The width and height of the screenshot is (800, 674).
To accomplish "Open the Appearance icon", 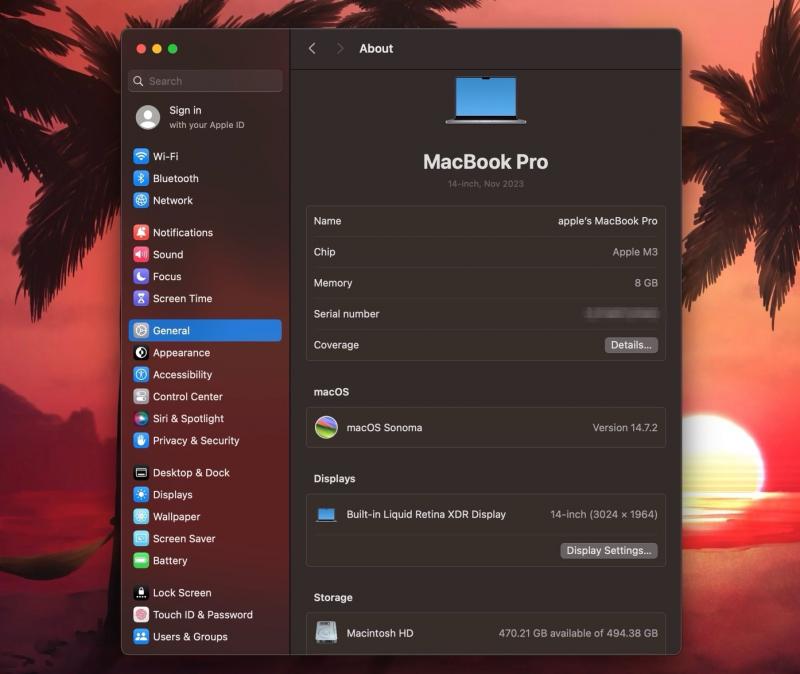I will click(x=141, y=352).
